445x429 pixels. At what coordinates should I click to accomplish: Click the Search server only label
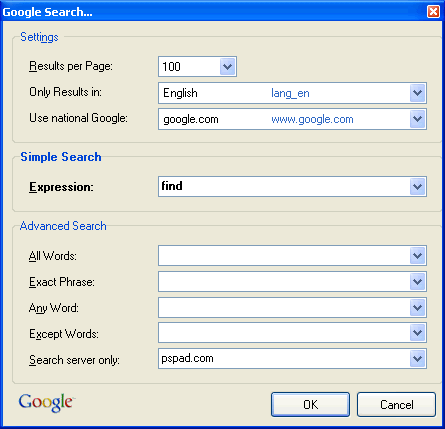[x=74, y=360]
